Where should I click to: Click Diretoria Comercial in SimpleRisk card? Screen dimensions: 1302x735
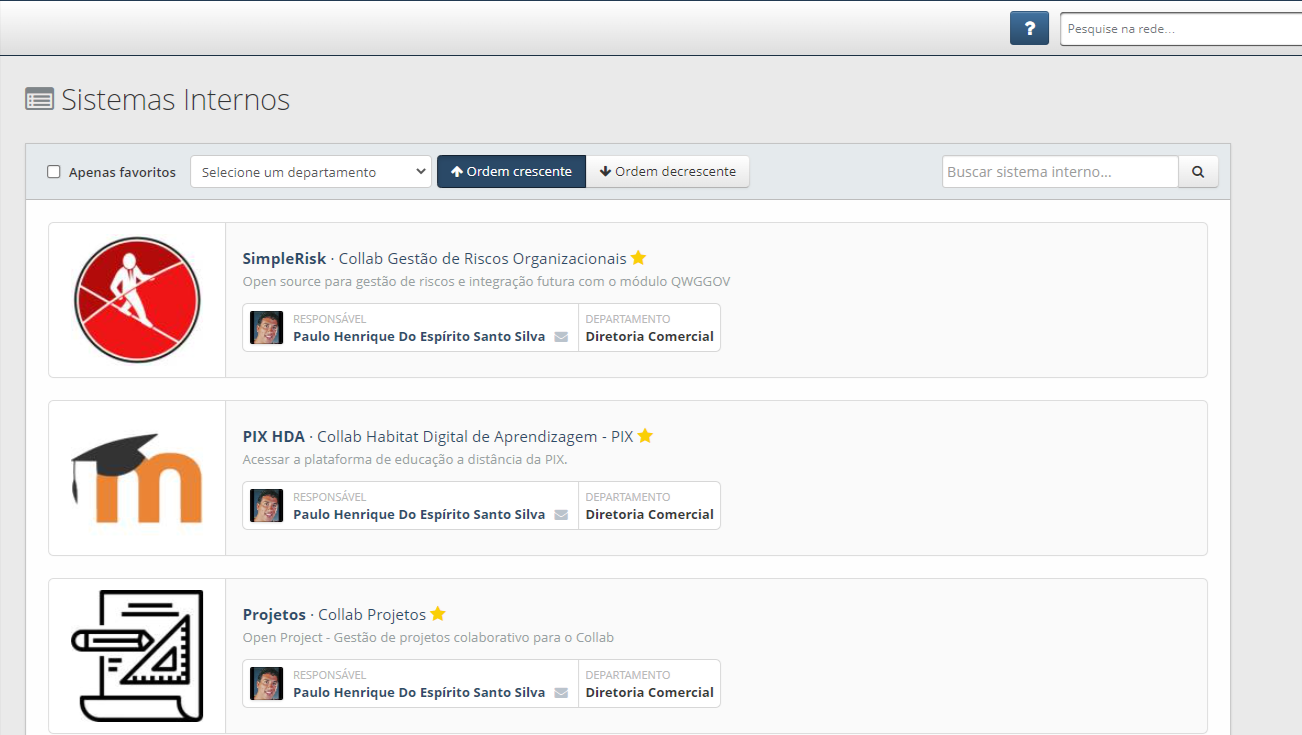coord(650,337)
